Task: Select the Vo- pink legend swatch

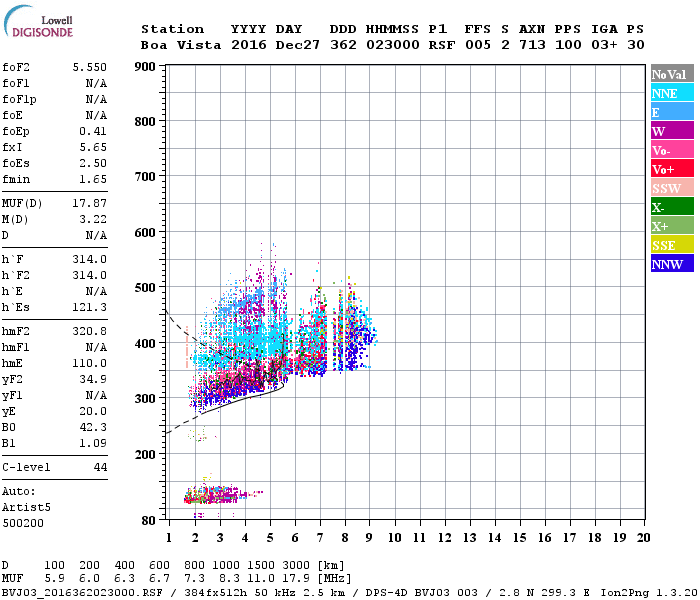Action: [x=672, y=150]
